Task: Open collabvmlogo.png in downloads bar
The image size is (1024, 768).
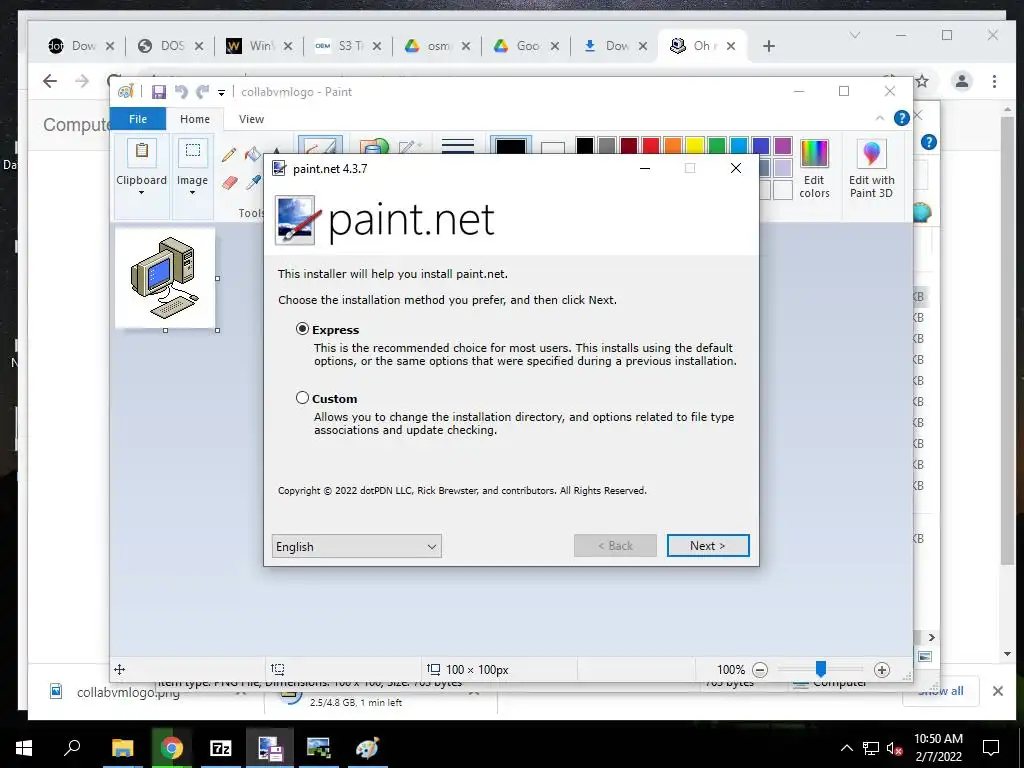Action: tap(127, 692)
